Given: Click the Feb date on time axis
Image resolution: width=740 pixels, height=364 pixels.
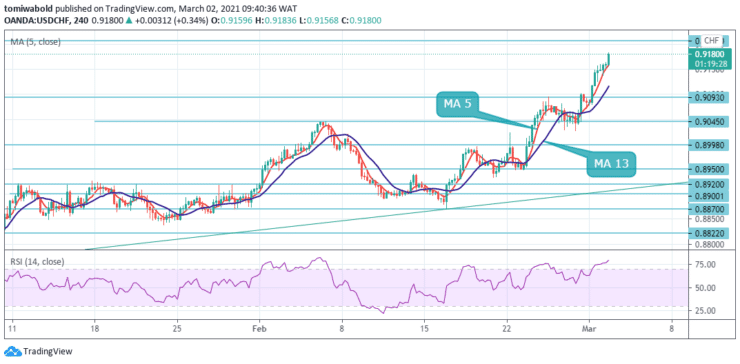Looking at the screenshot, I should pyautogui.click(x=260, y=328).
